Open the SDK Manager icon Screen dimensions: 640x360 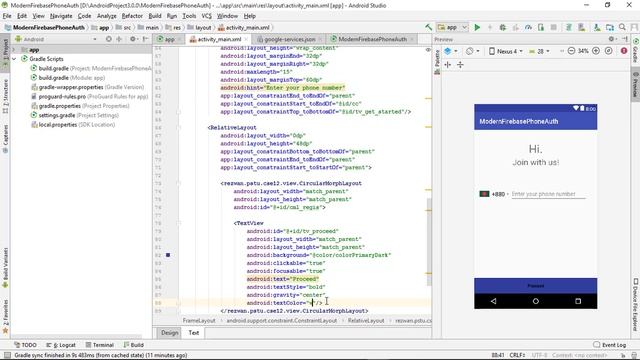[597, 27]
